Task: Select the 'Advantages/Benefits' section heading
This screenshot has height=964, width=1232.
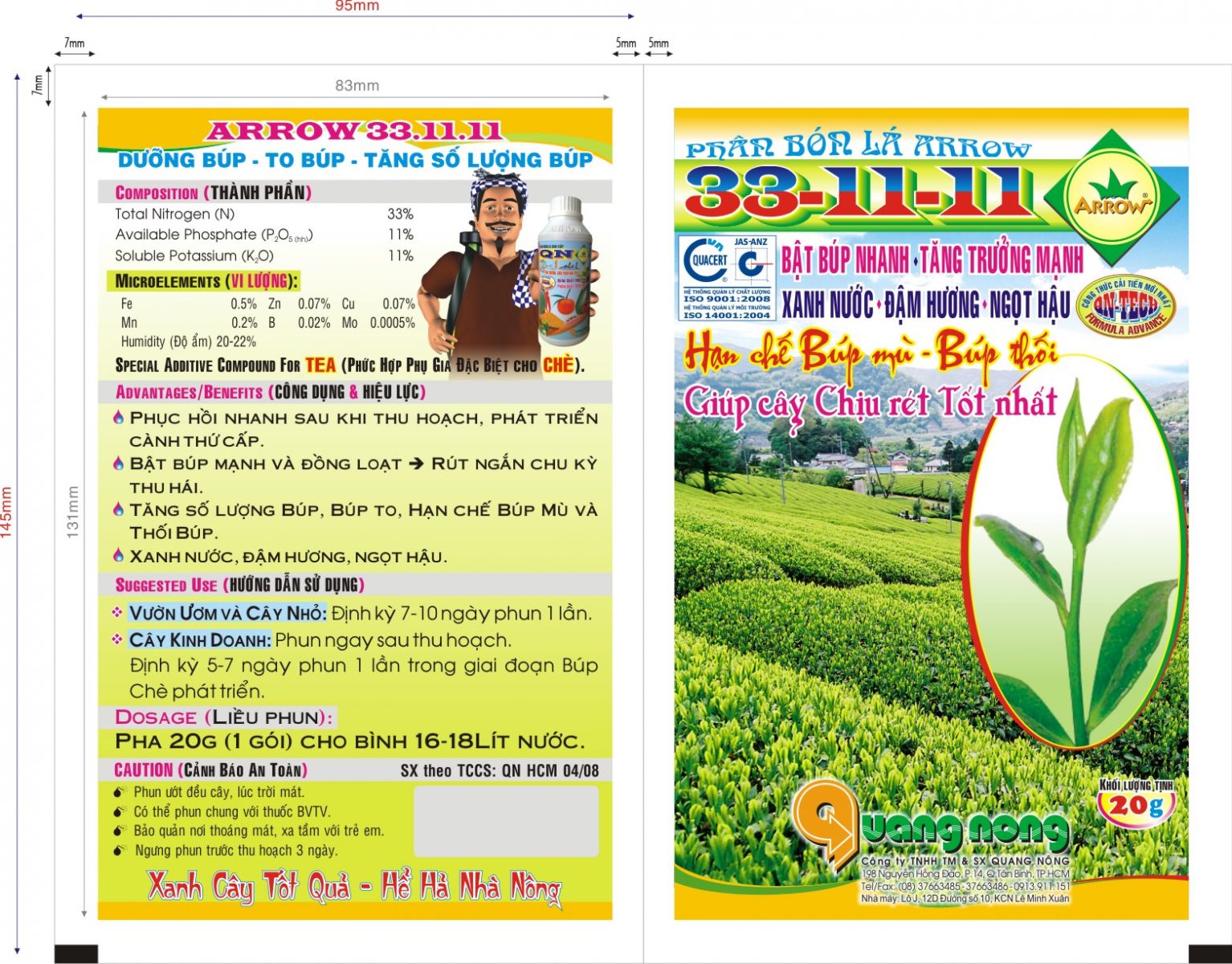Action: 271,392
